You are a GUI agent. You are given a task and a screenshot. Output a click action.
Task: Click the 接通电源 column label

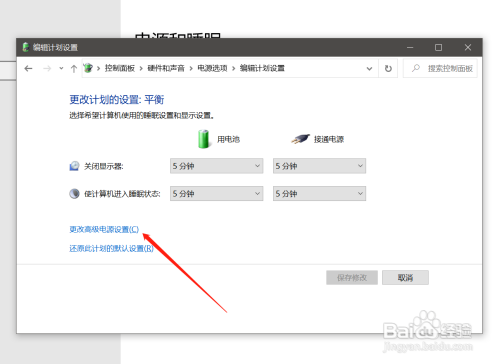pyautogui.click(x=329, y=139)
